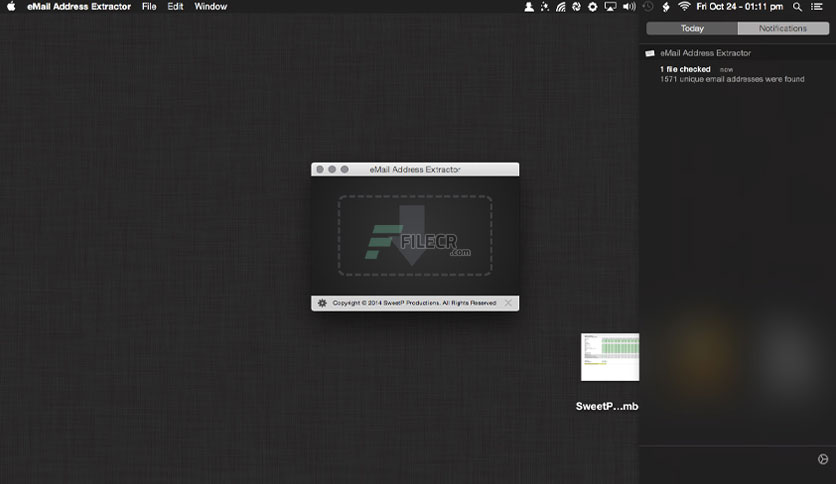Open settings gear in extractor window footer

pyautogui.click(x=322, y=303)
